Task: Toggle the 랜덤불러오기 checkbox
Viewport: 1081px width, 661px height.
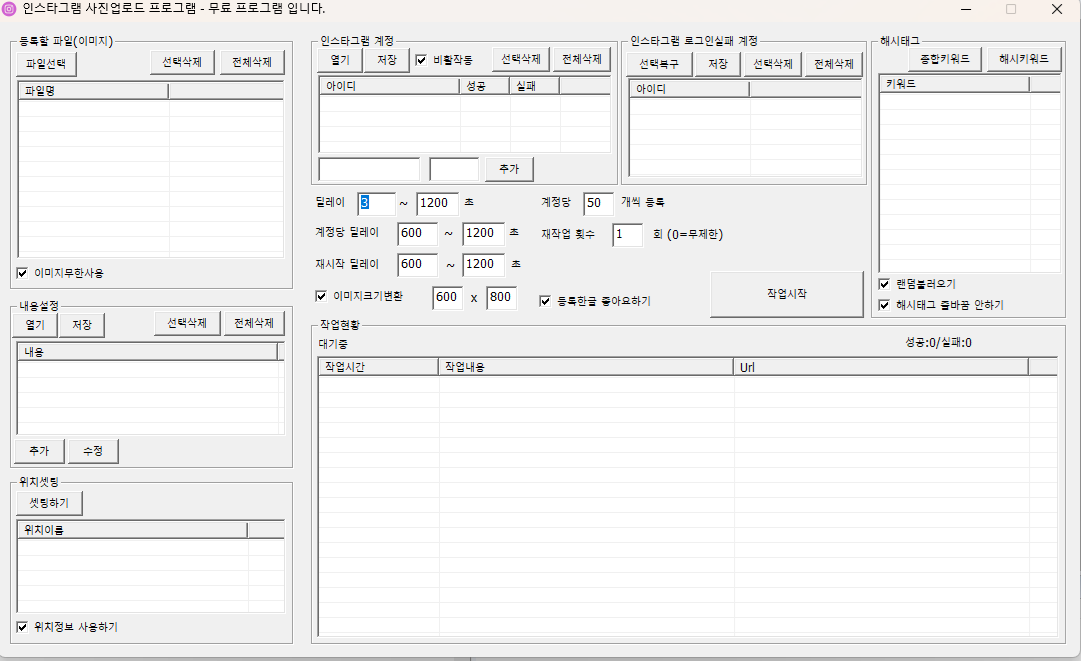Action: click(x=885, y=284)
